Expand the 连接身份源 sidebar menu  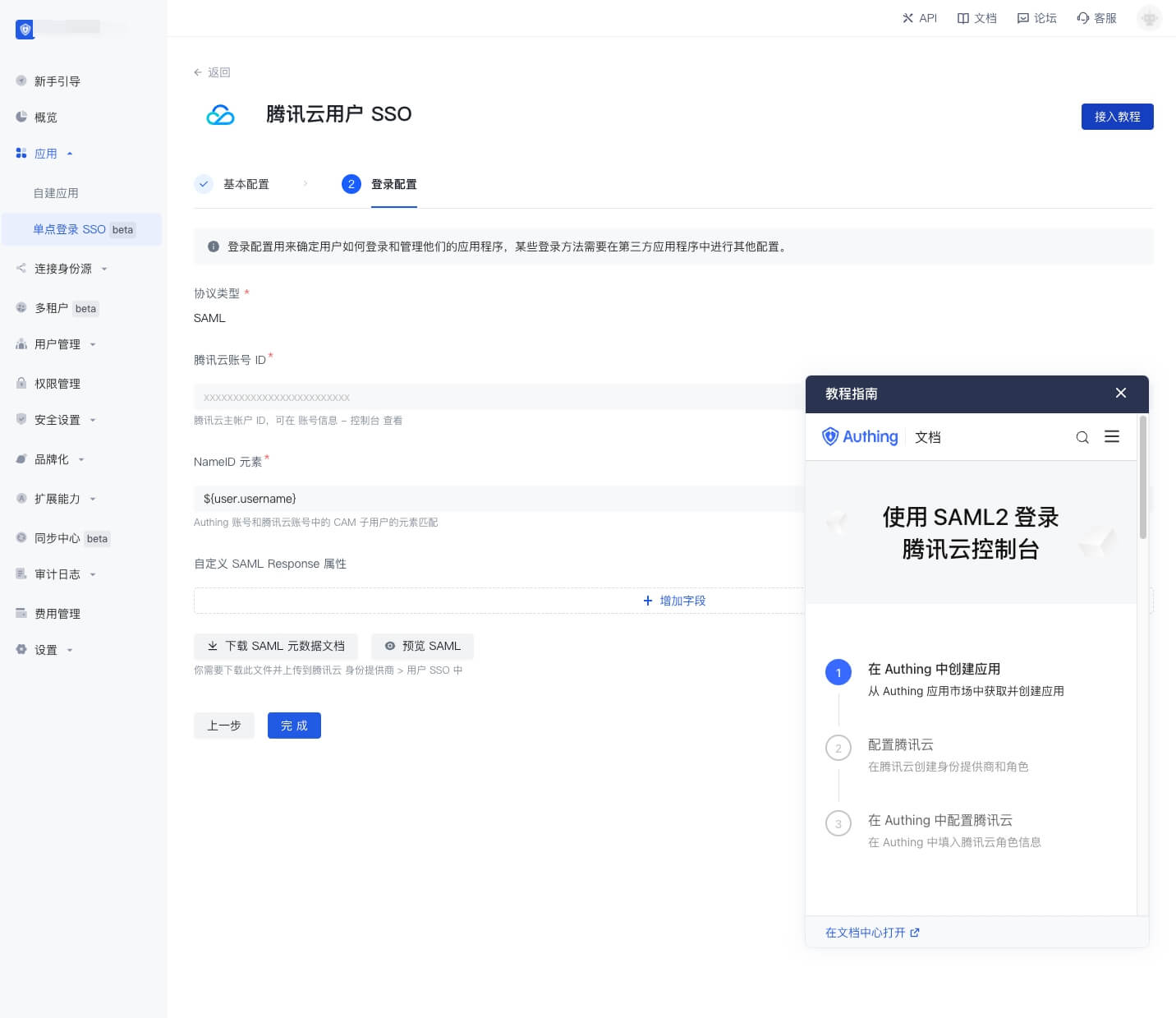click(x=62, y=269)
